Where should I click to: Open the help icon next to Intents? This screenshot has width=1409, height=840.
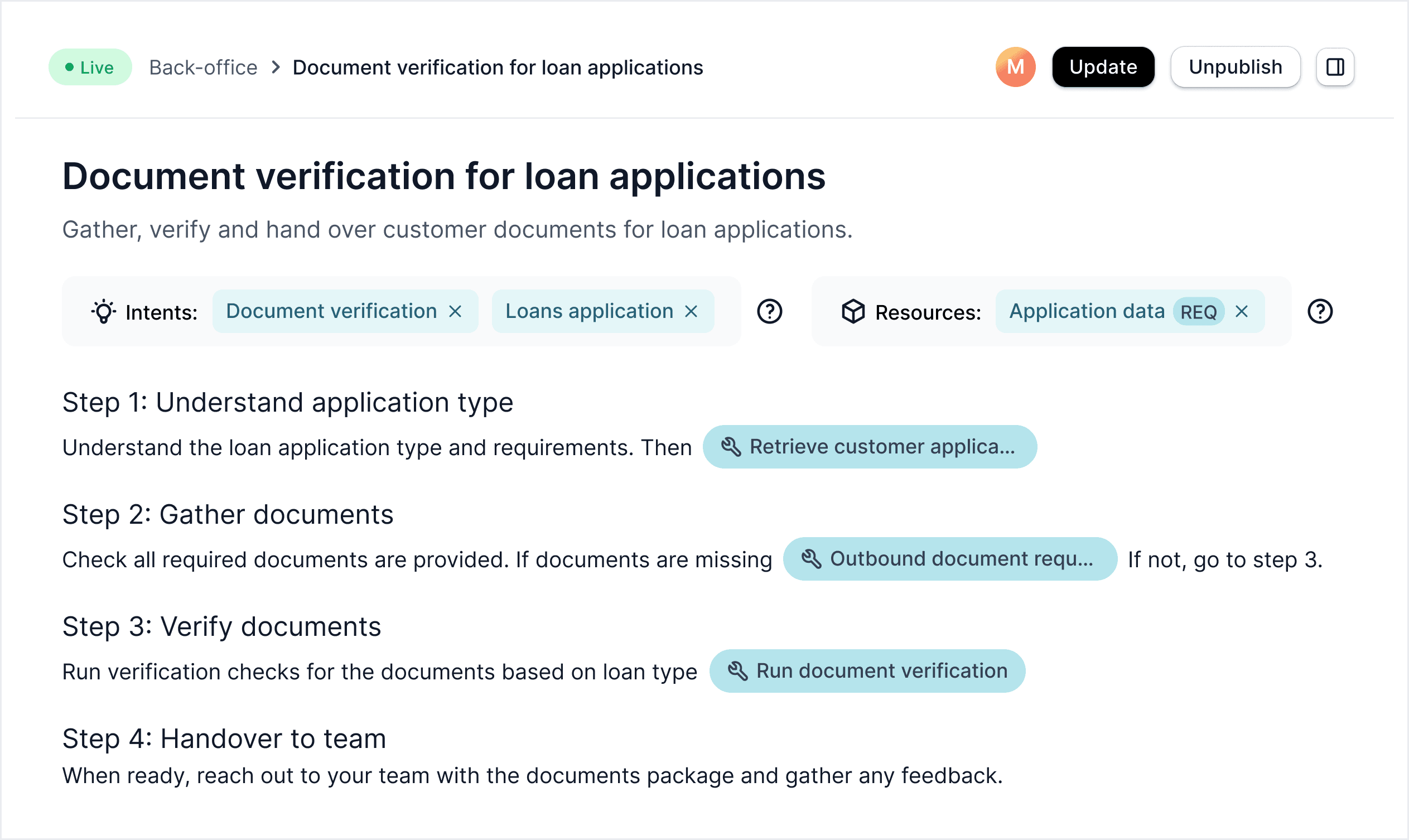pyautogui.click(x=769, y=311)
